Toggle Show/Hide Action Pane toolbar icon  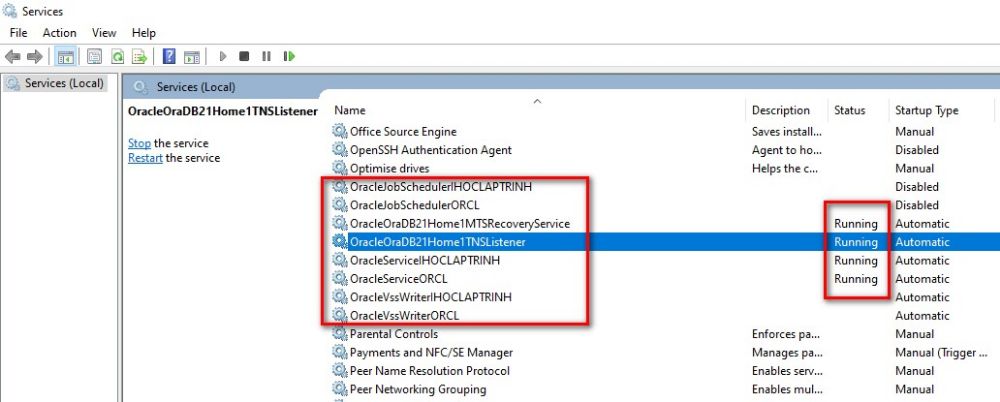tap(192, 57)
